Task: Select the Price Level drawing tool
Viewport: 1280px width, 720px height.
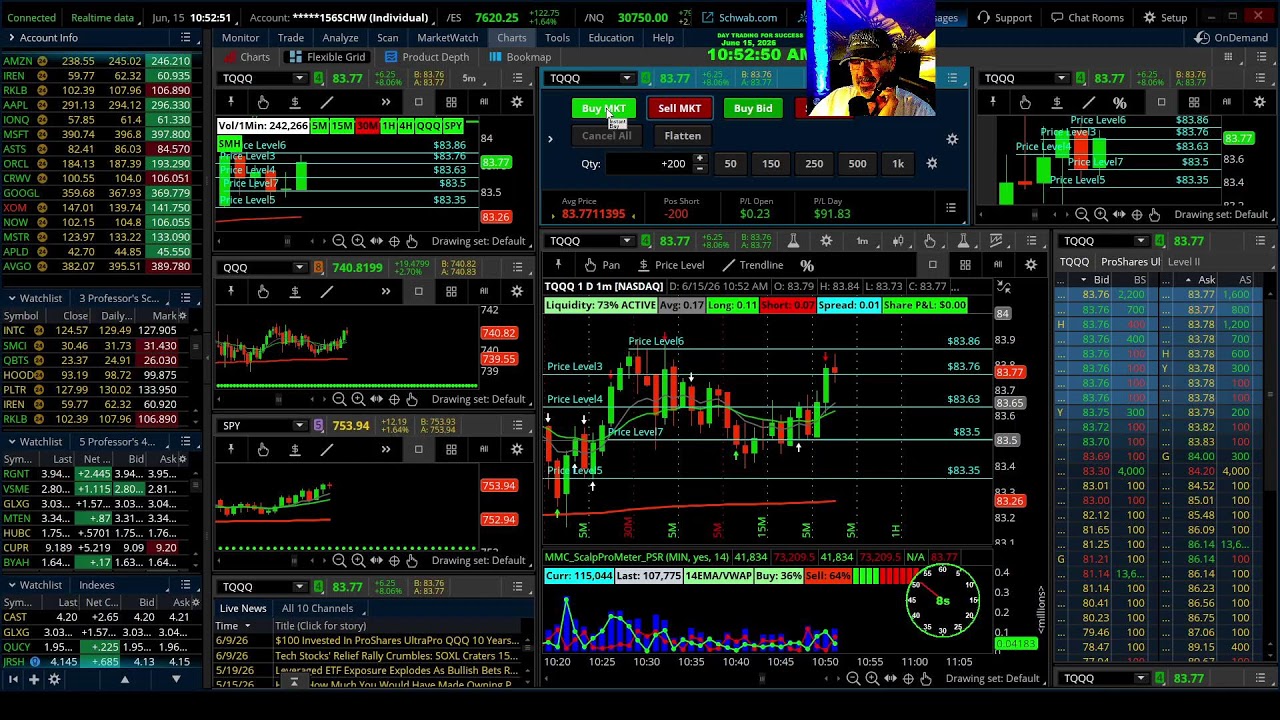Action: point(670,265)
